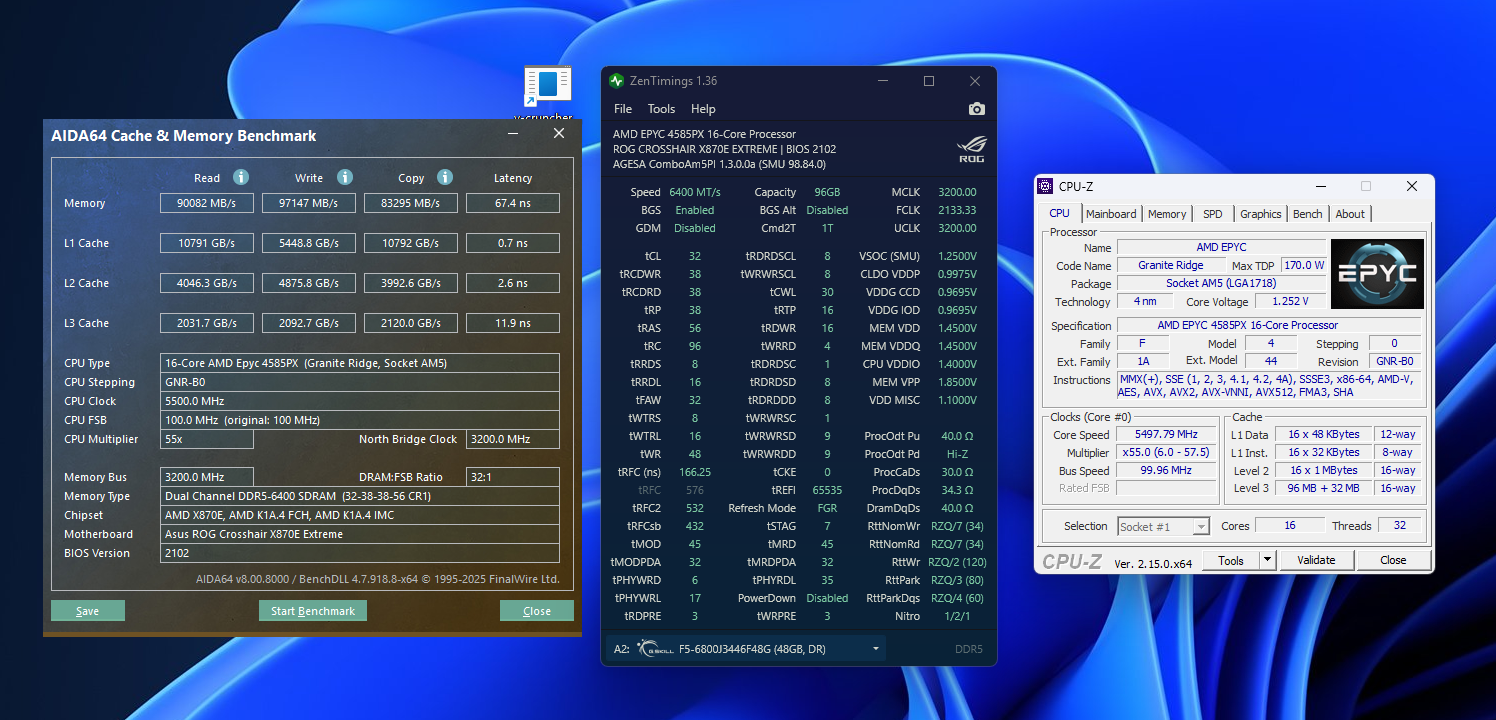Click the Memory Copy value 83295 MB/s
Viewport: 1496px width, 720px height.
[x=411, y=203]
